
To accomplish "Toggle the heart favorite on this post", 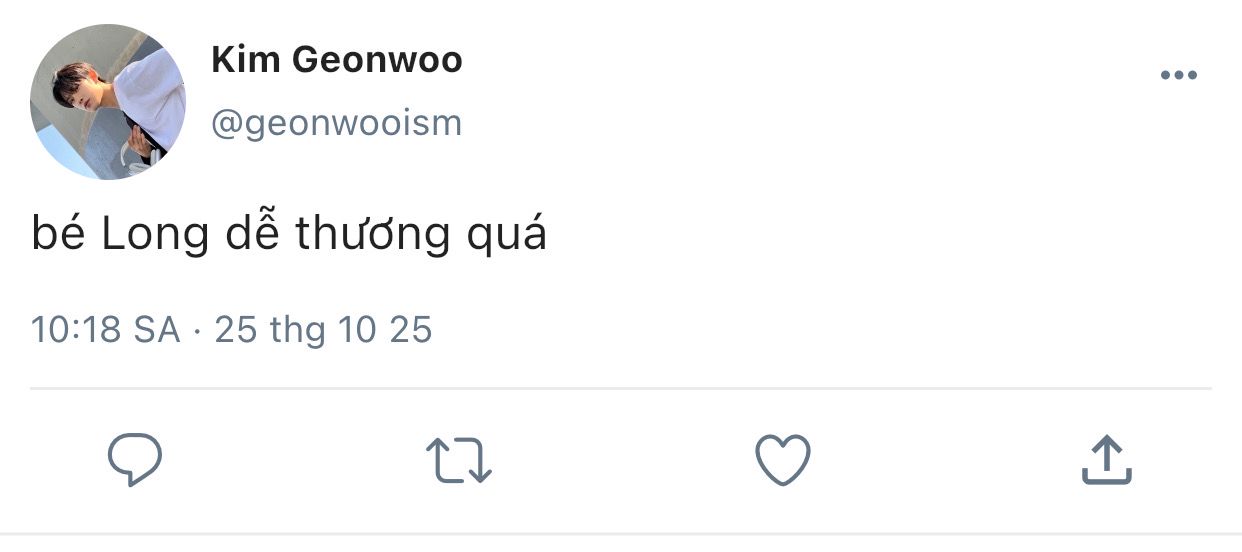I will 782,461.
